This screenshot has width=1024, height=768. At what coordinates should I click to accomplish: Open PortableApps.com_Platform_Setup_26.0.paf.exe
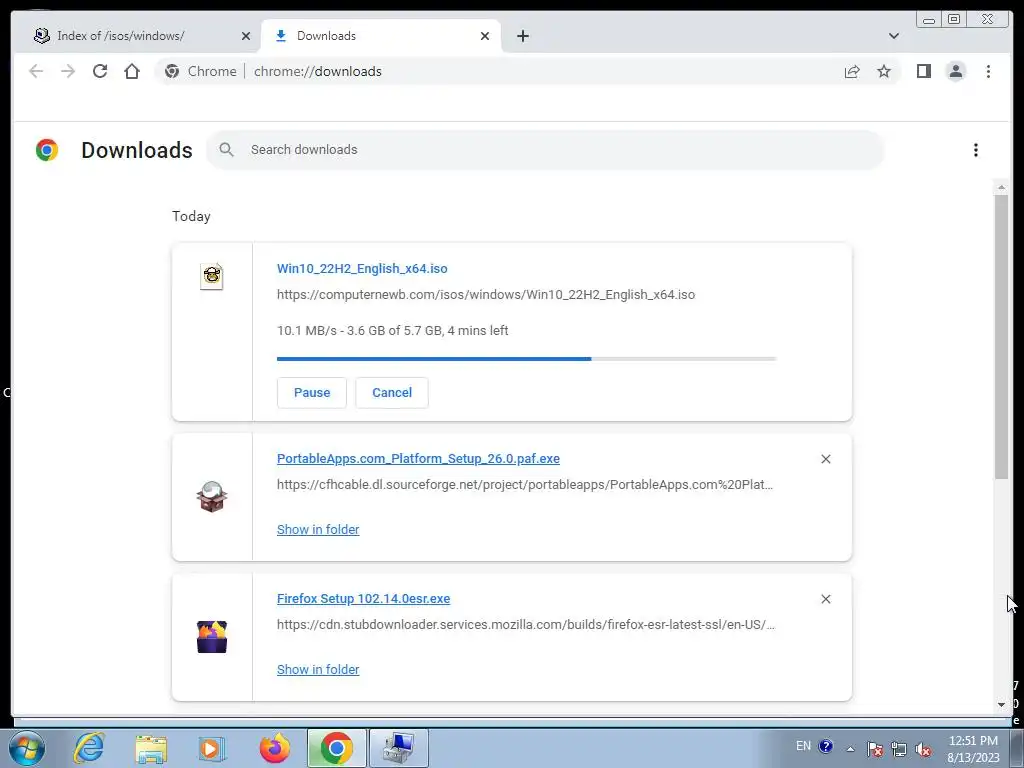(x=418, y=458)
